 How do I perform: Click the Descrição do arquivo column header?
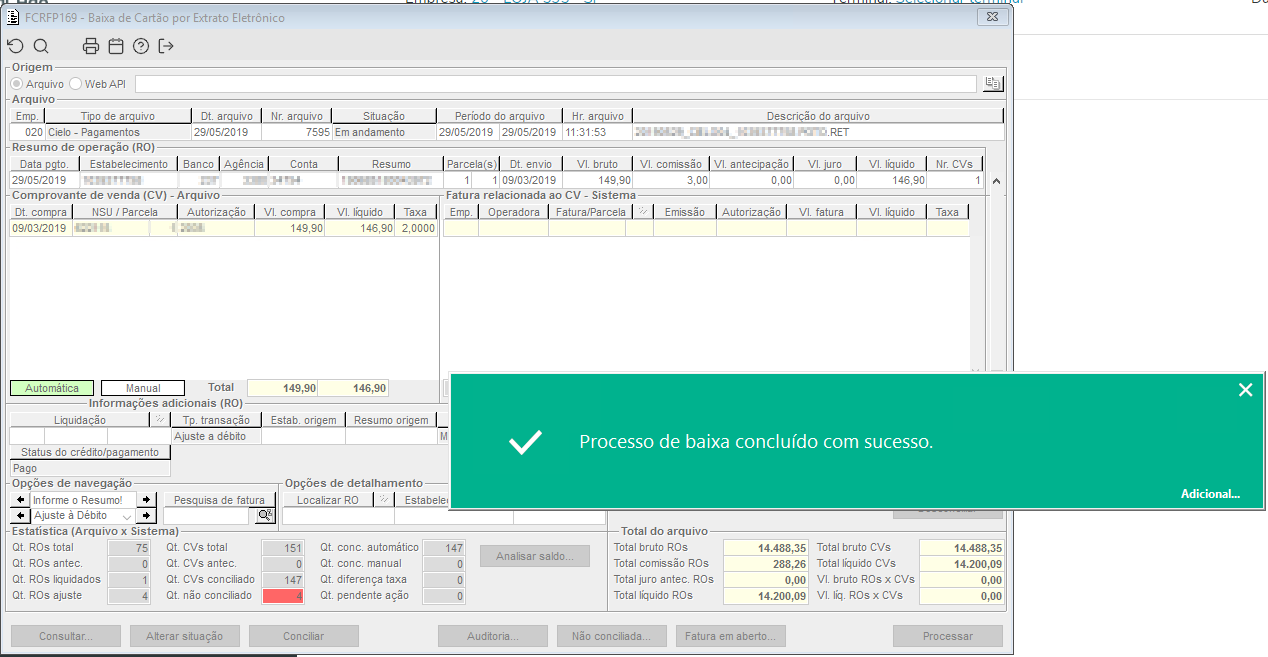click(x=818, y=116)
